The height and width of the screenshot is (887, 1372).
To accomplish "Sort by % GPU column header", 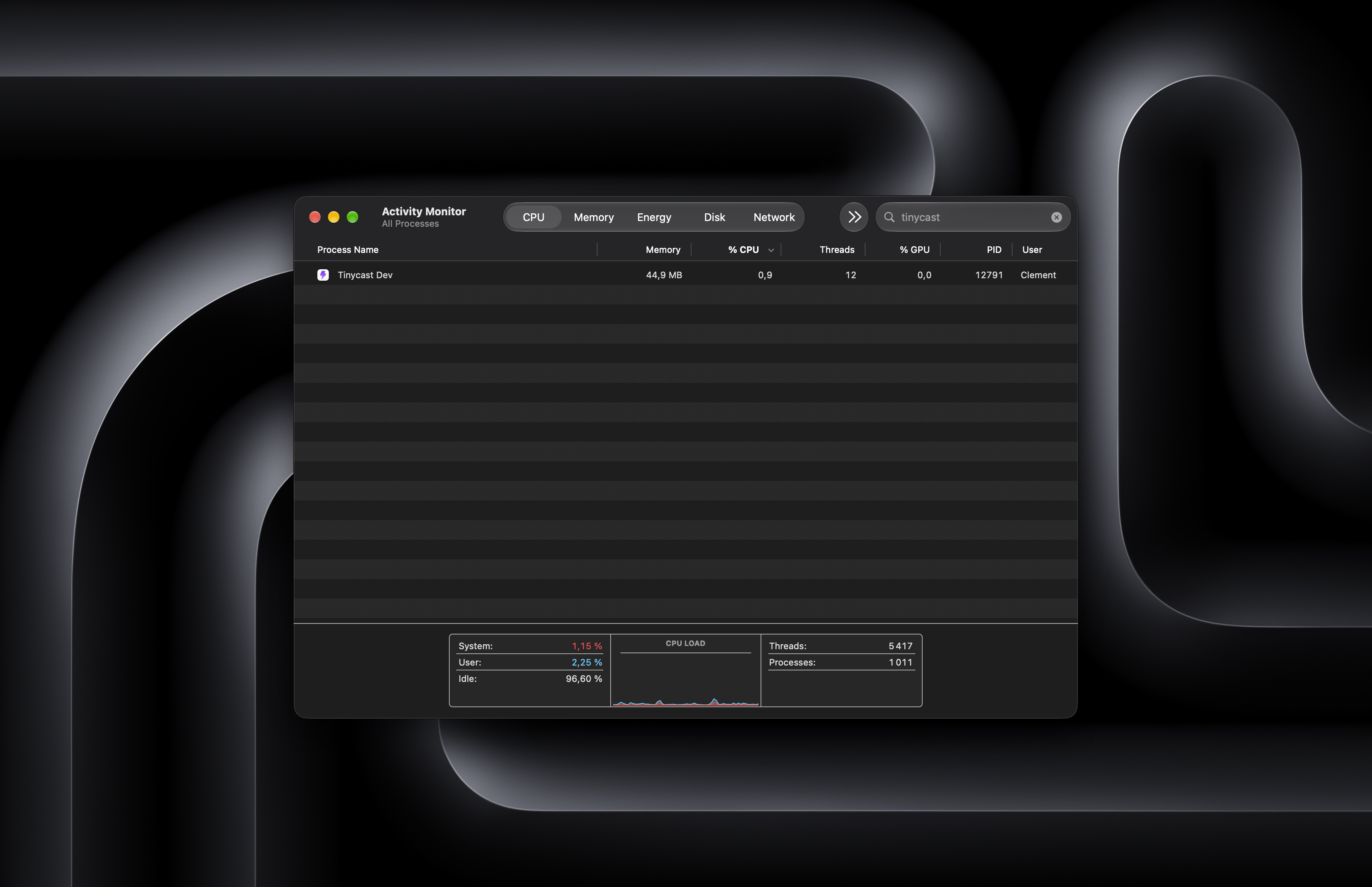I will point(914,249).
